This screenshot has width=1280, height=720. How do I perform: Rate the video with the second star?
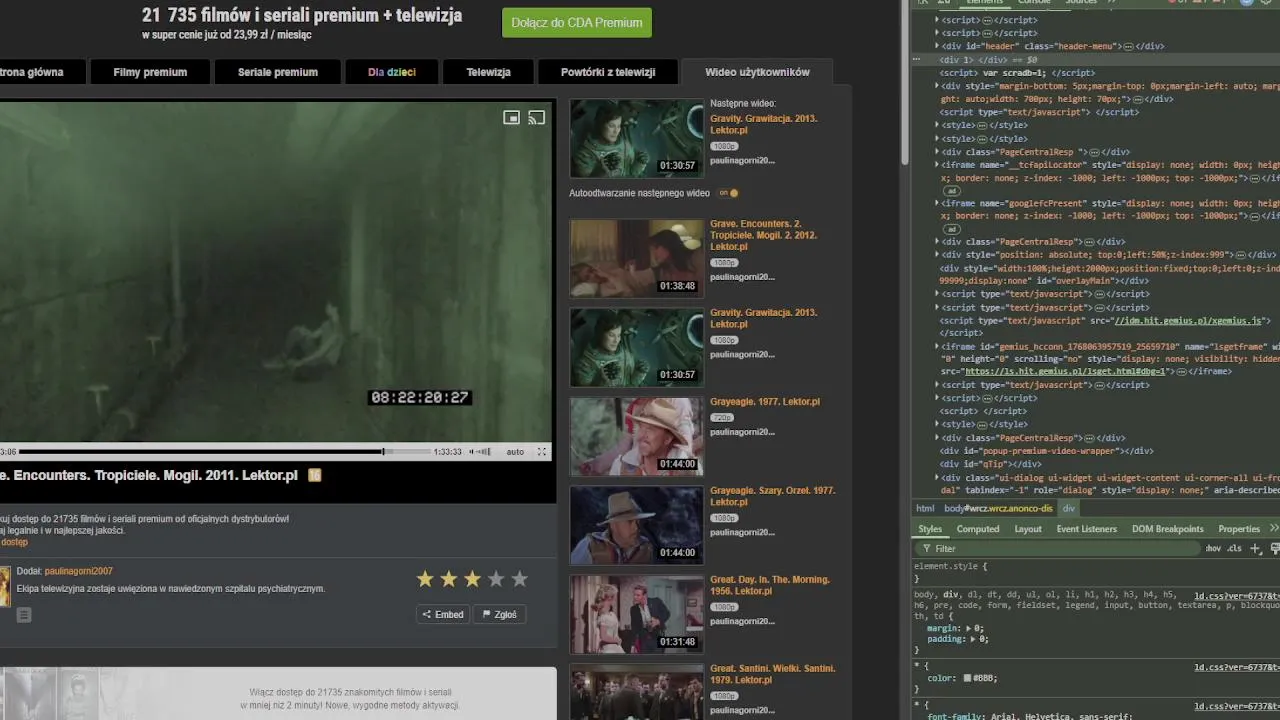(x=449, y=579)
